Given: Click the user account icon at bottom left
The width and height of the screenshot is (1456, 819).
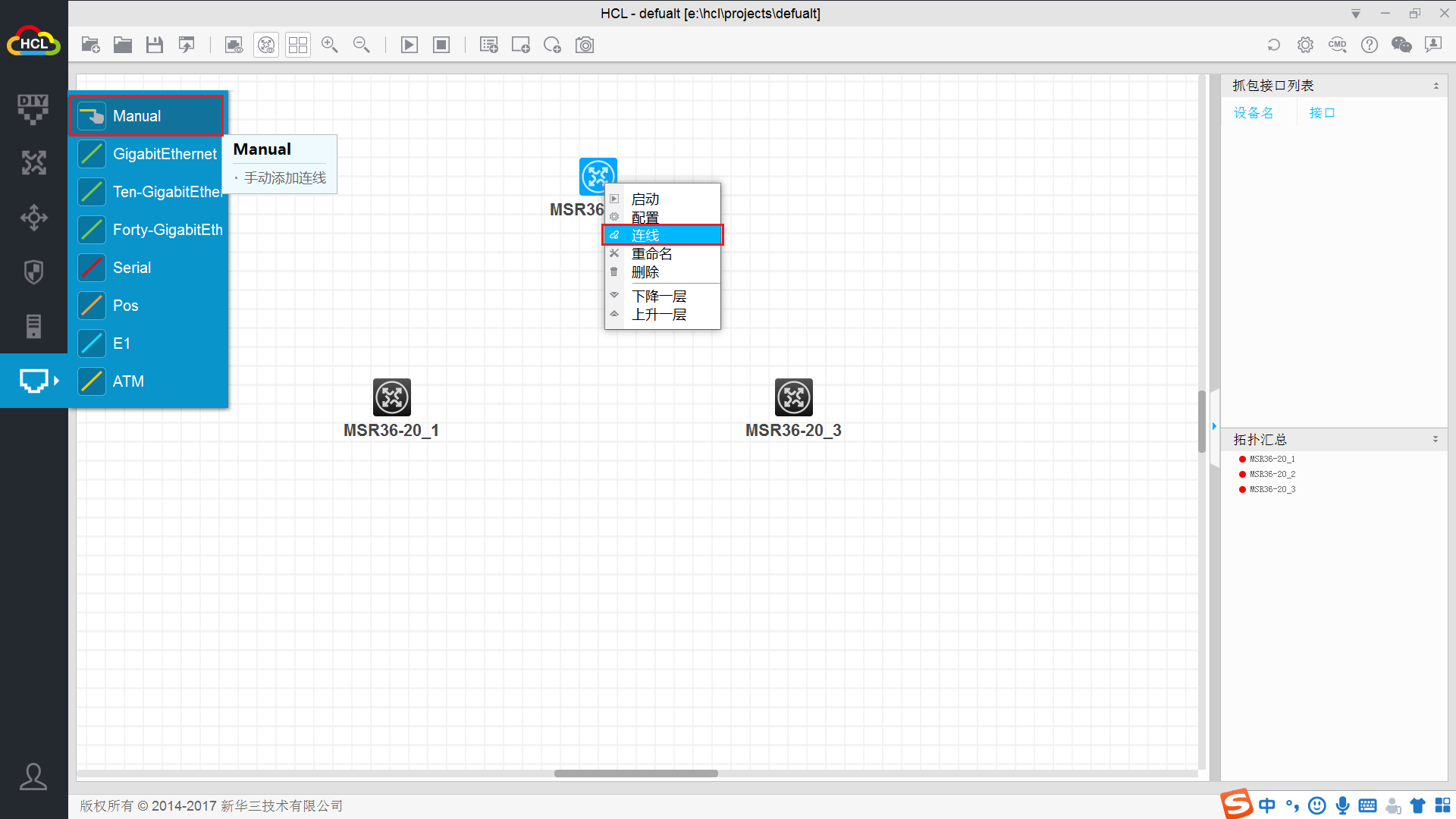Looking at the screenshot, I should pyautogui.click(x=33, y=776).
